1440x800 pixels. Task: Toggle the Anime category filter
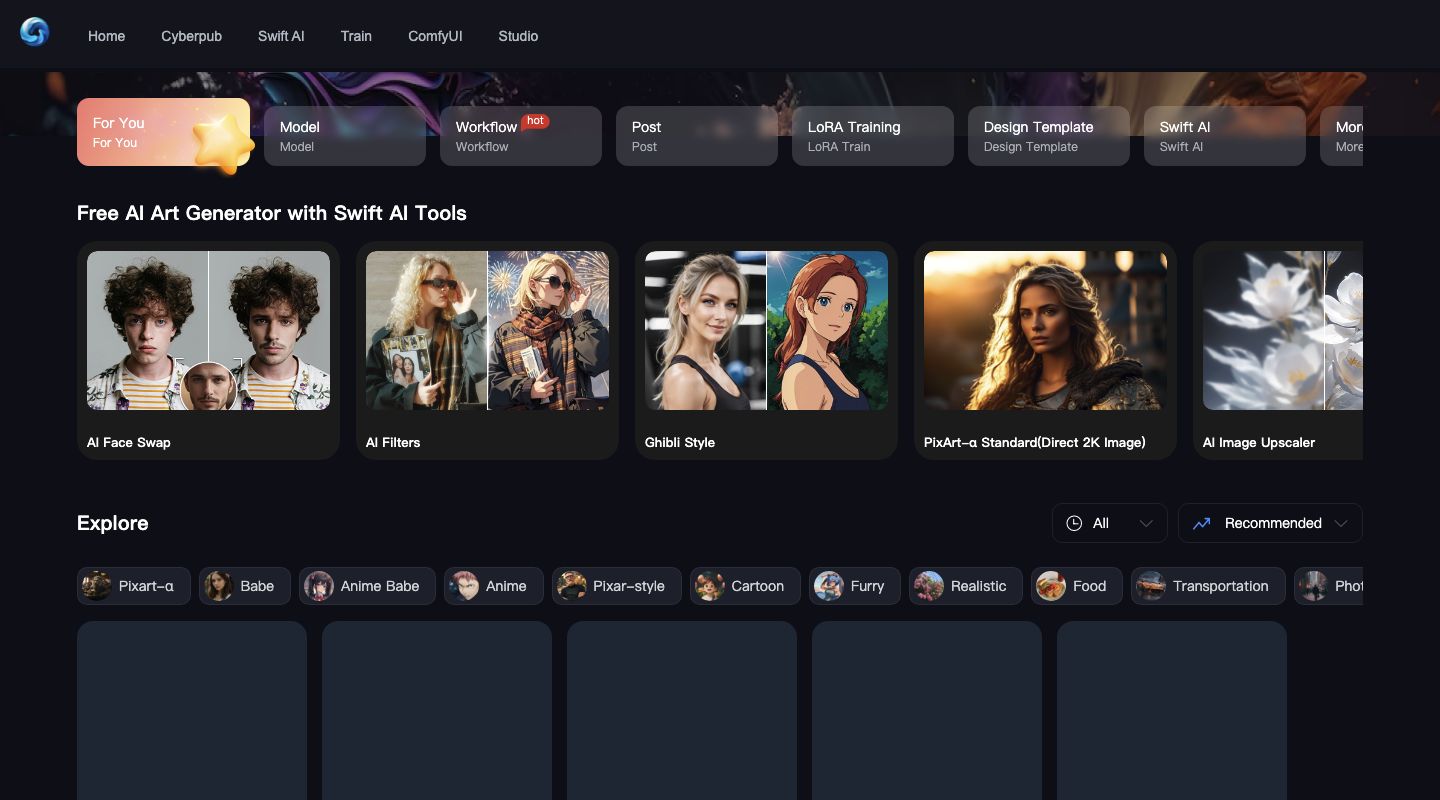click(x=493, y=586)
